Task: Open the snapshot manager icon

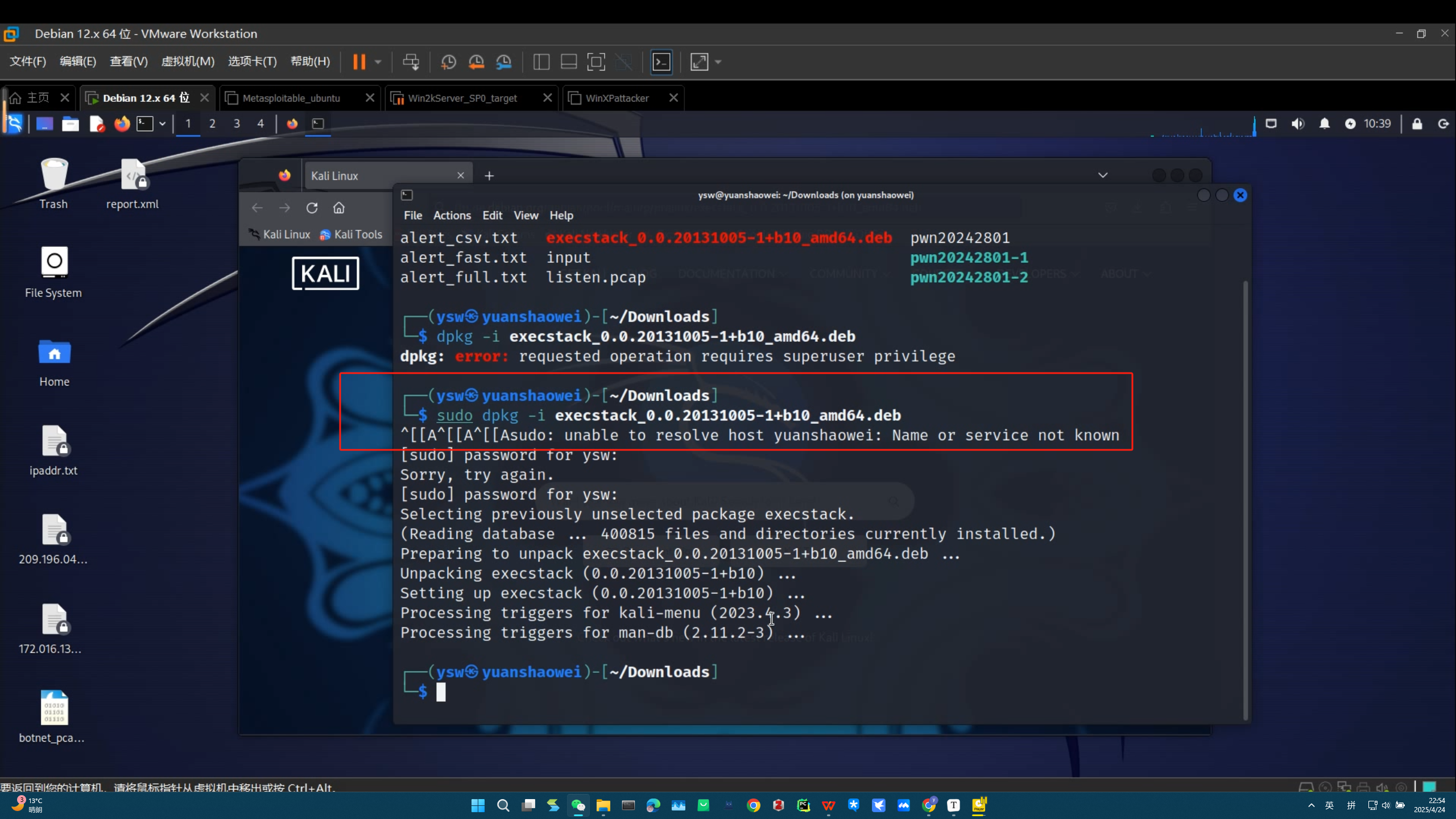Action: pos(504,61)
